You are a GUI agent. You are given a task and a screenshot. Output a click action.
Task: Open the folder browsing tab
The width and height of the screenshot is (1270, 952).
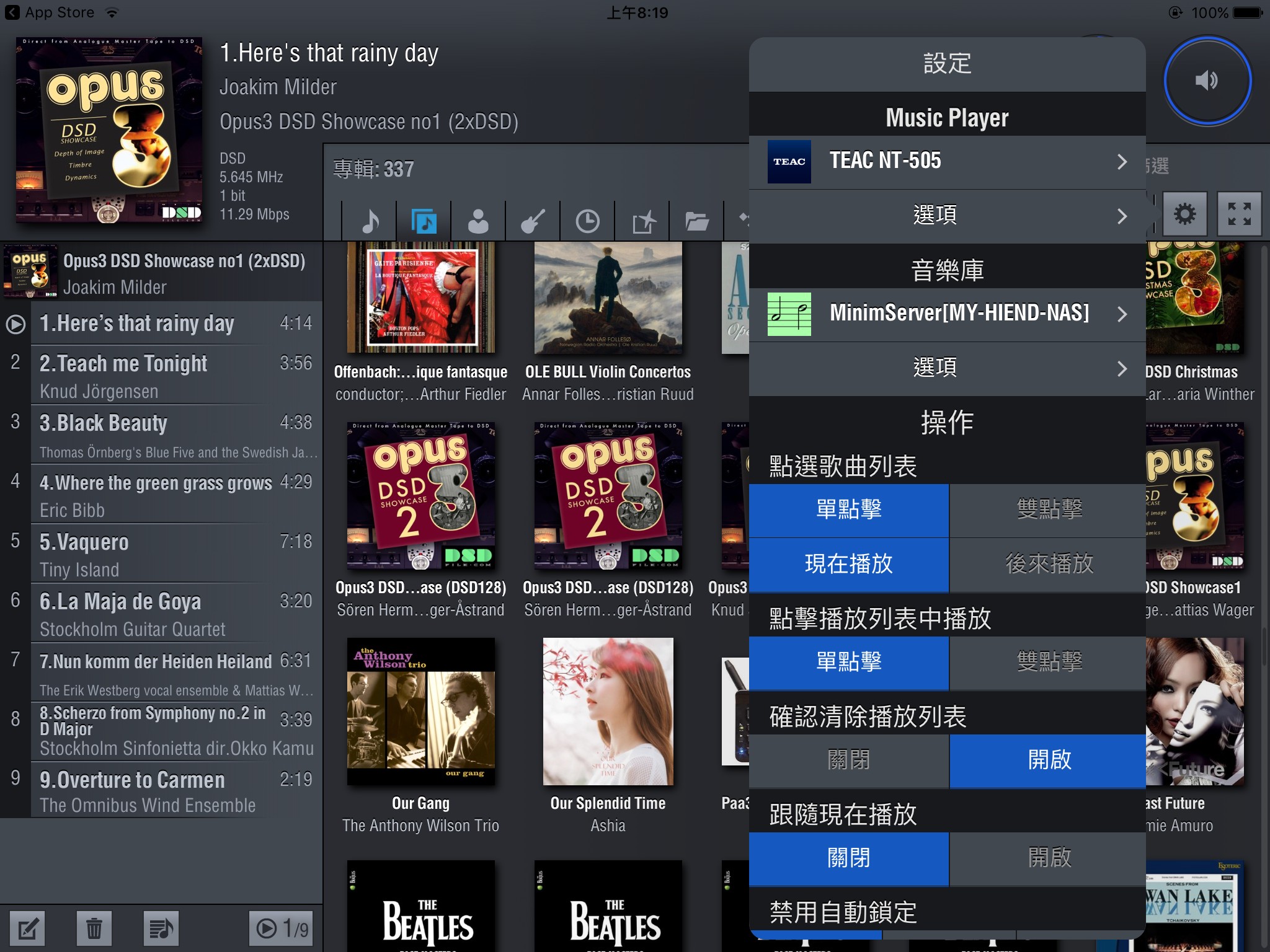tap(697, 221)
